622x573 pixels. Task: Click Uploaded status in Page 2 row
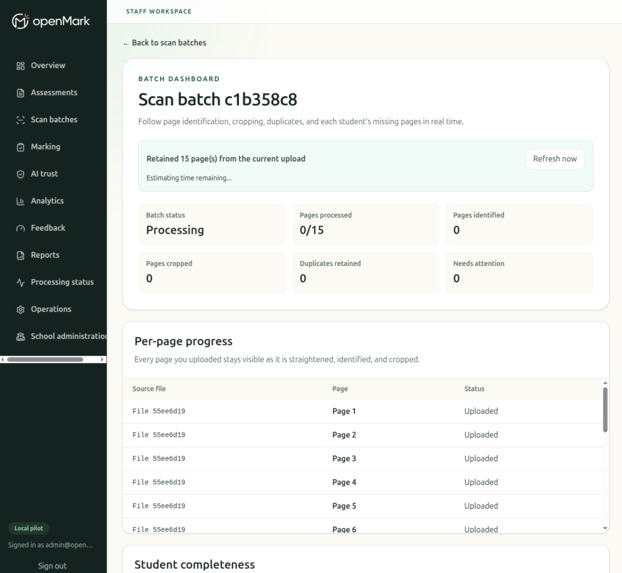tap(481, 435)
